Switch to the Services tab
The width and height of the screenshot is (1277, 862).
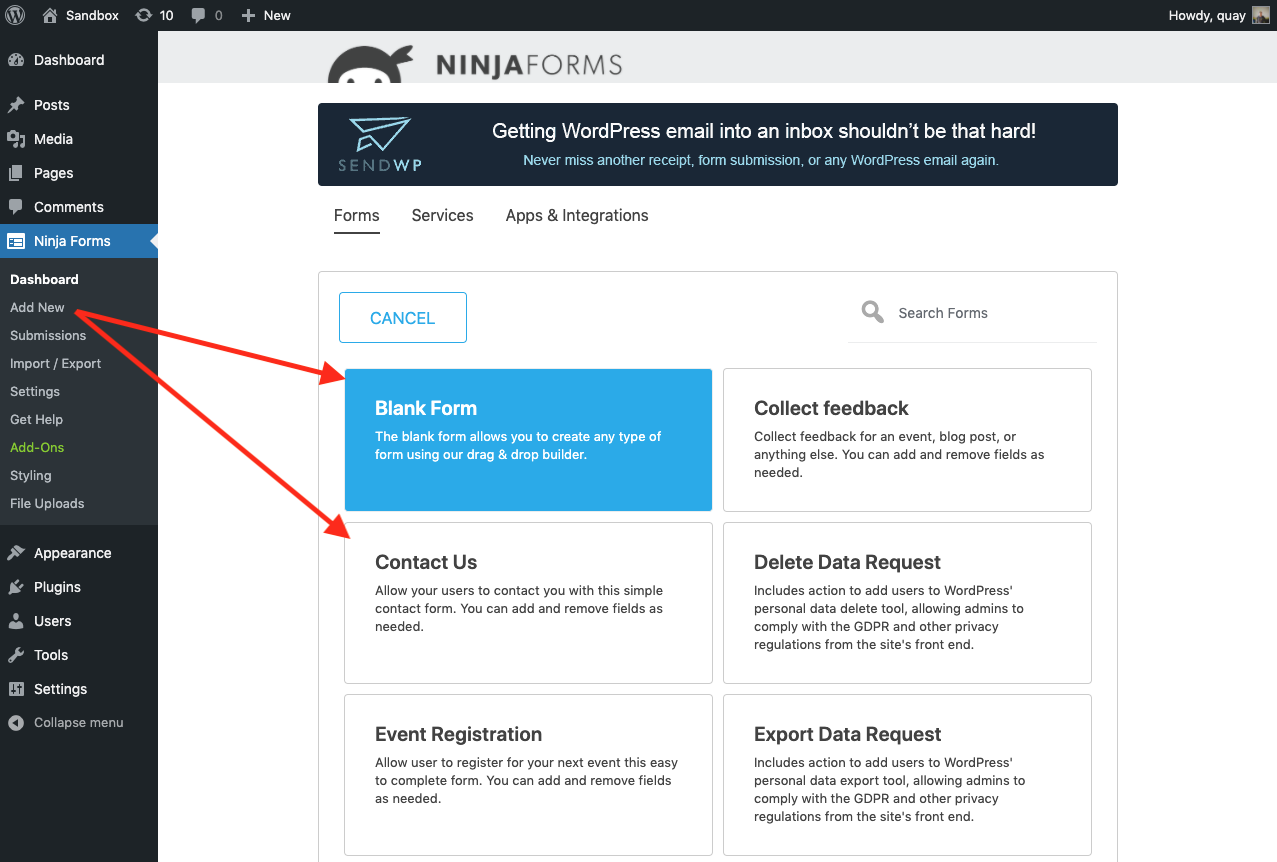click(442, 215)
